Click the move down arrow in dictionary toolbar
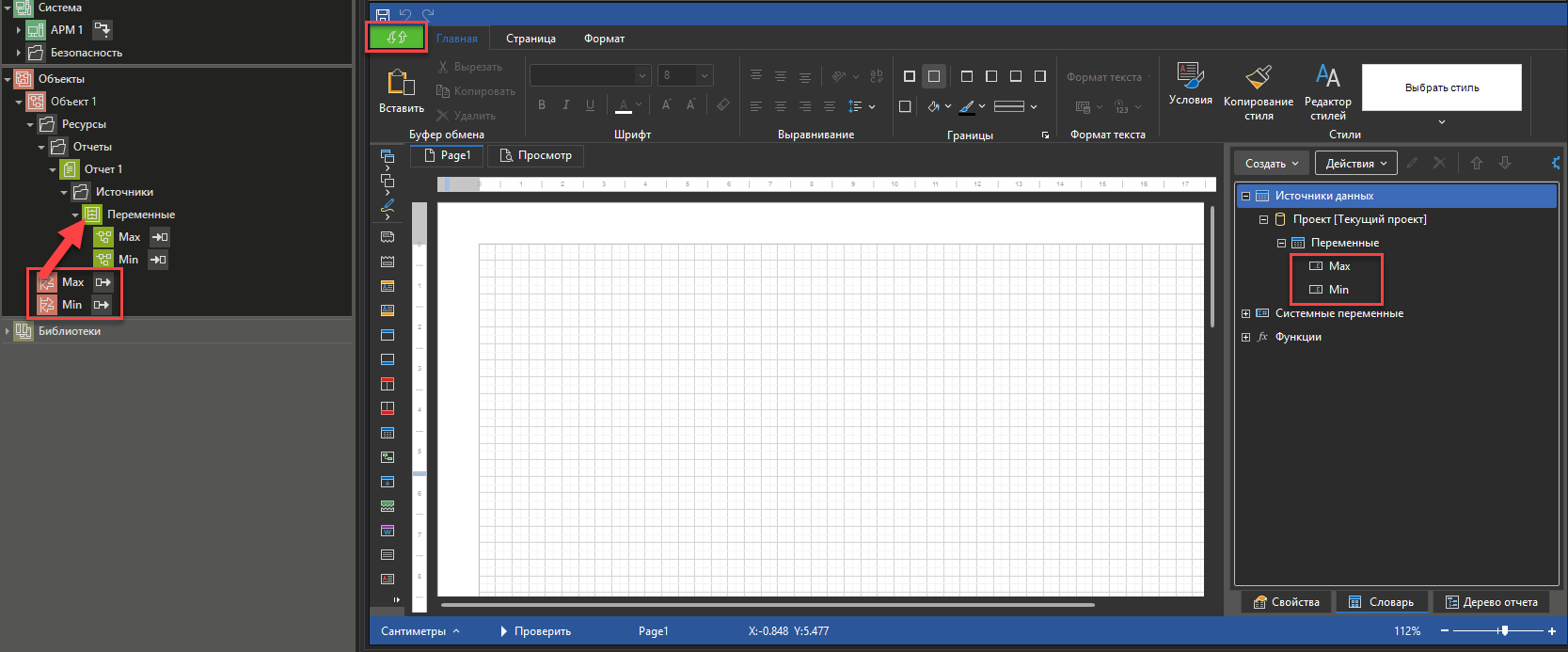 point(1505,163)
